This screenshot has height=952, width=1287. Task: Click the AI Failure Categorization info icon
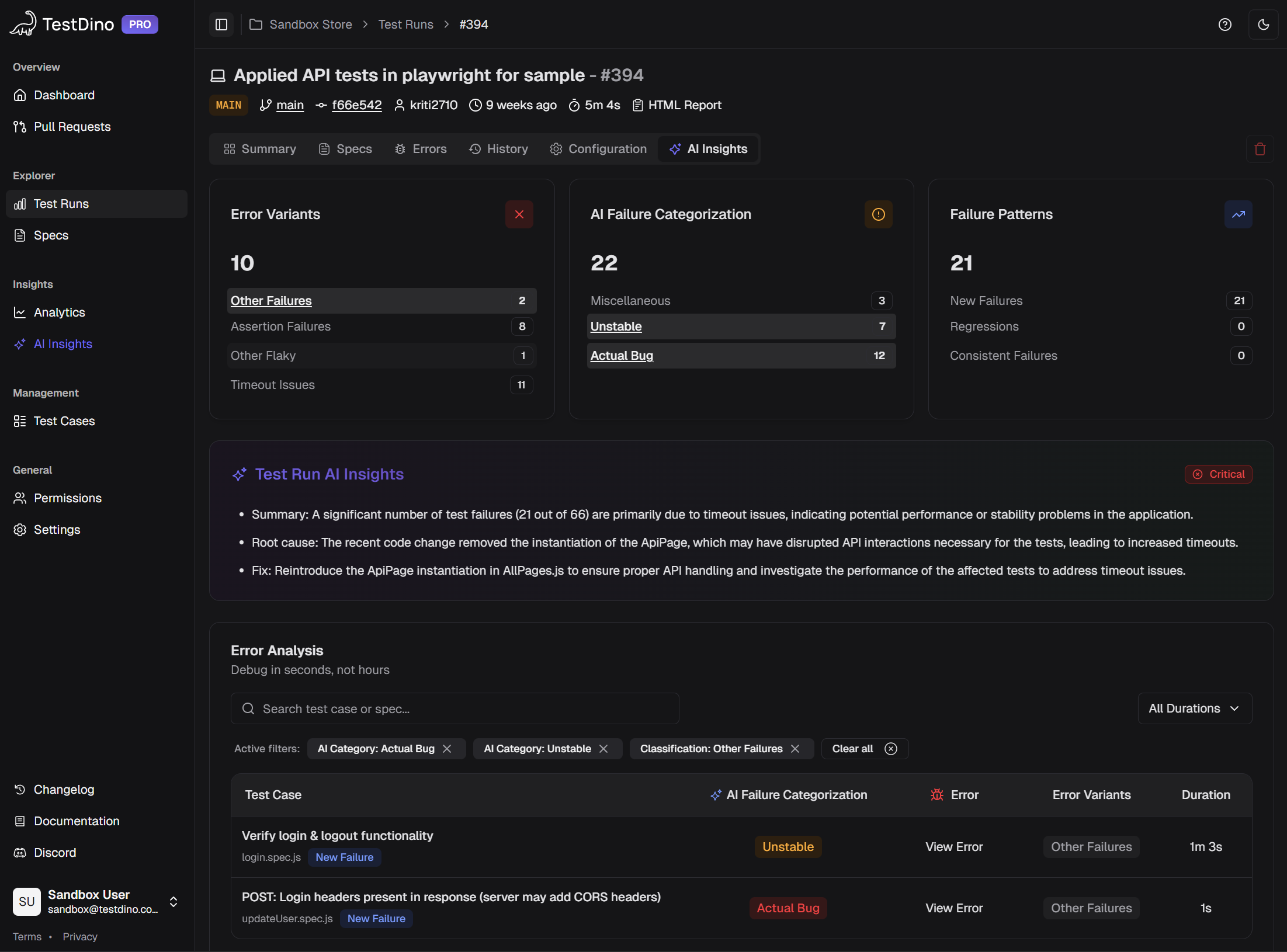[878, 214]
